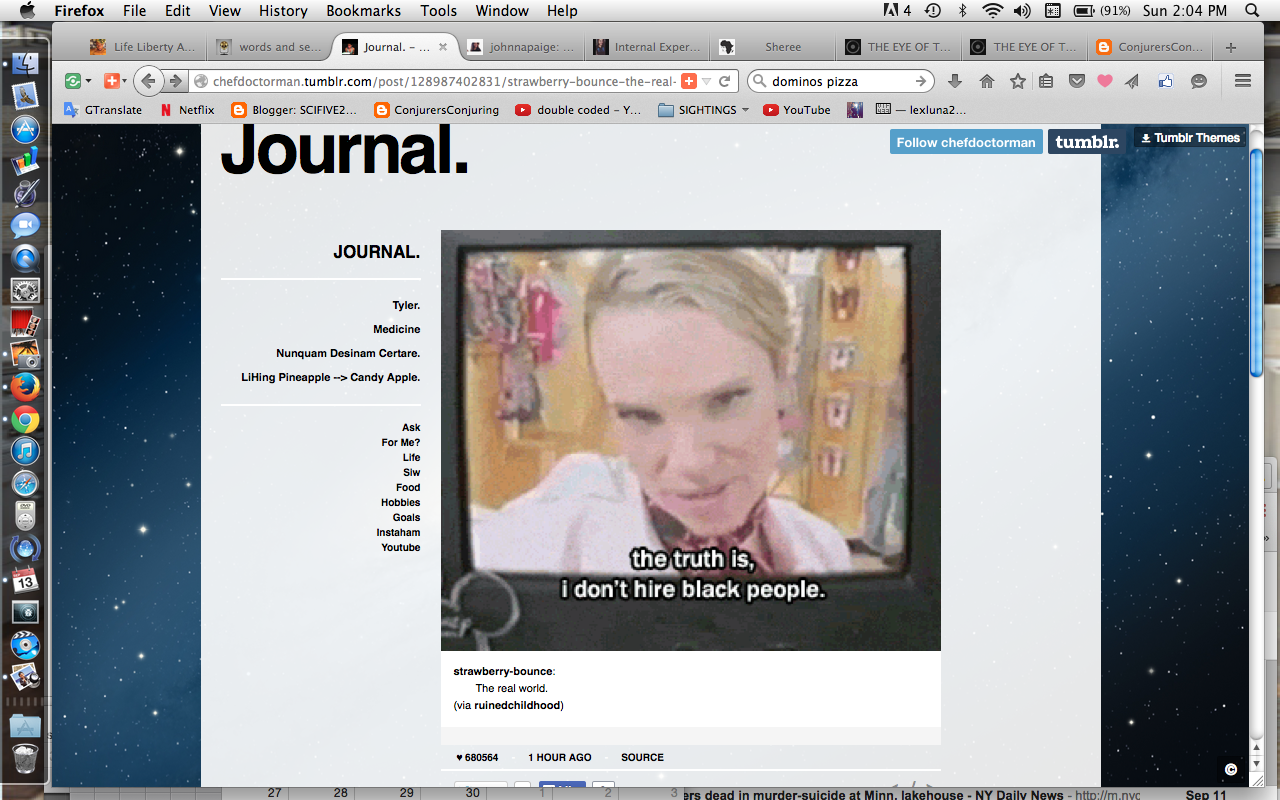
Task: Open the History menu
Action: click(x=283, y=11)
